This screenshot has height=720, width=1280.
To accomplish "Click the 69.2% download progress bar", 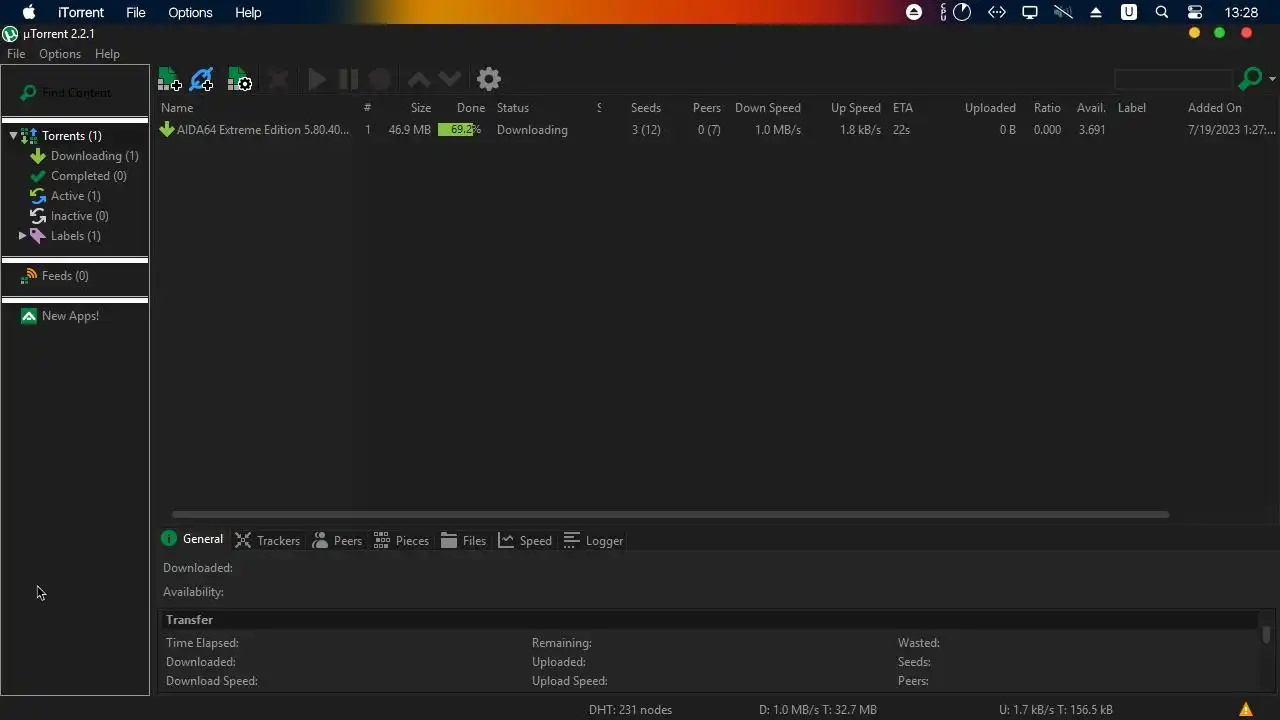I will [x=460, y=130].
